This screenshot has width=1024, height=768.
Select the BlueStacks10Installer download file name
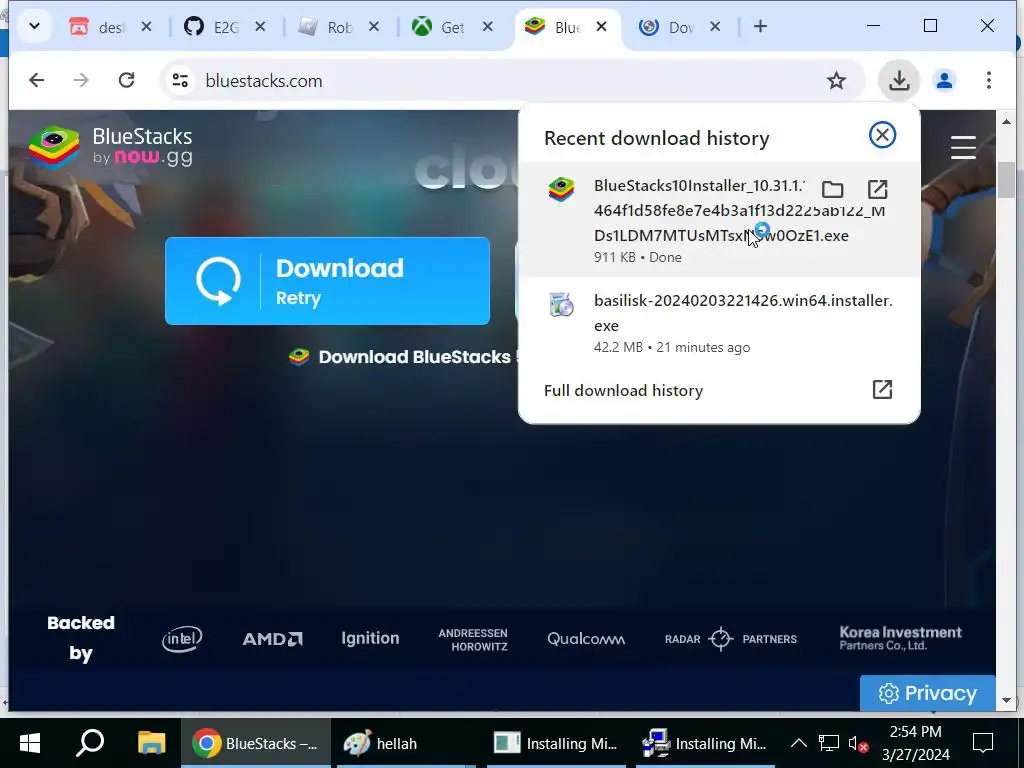click(738, 210)
